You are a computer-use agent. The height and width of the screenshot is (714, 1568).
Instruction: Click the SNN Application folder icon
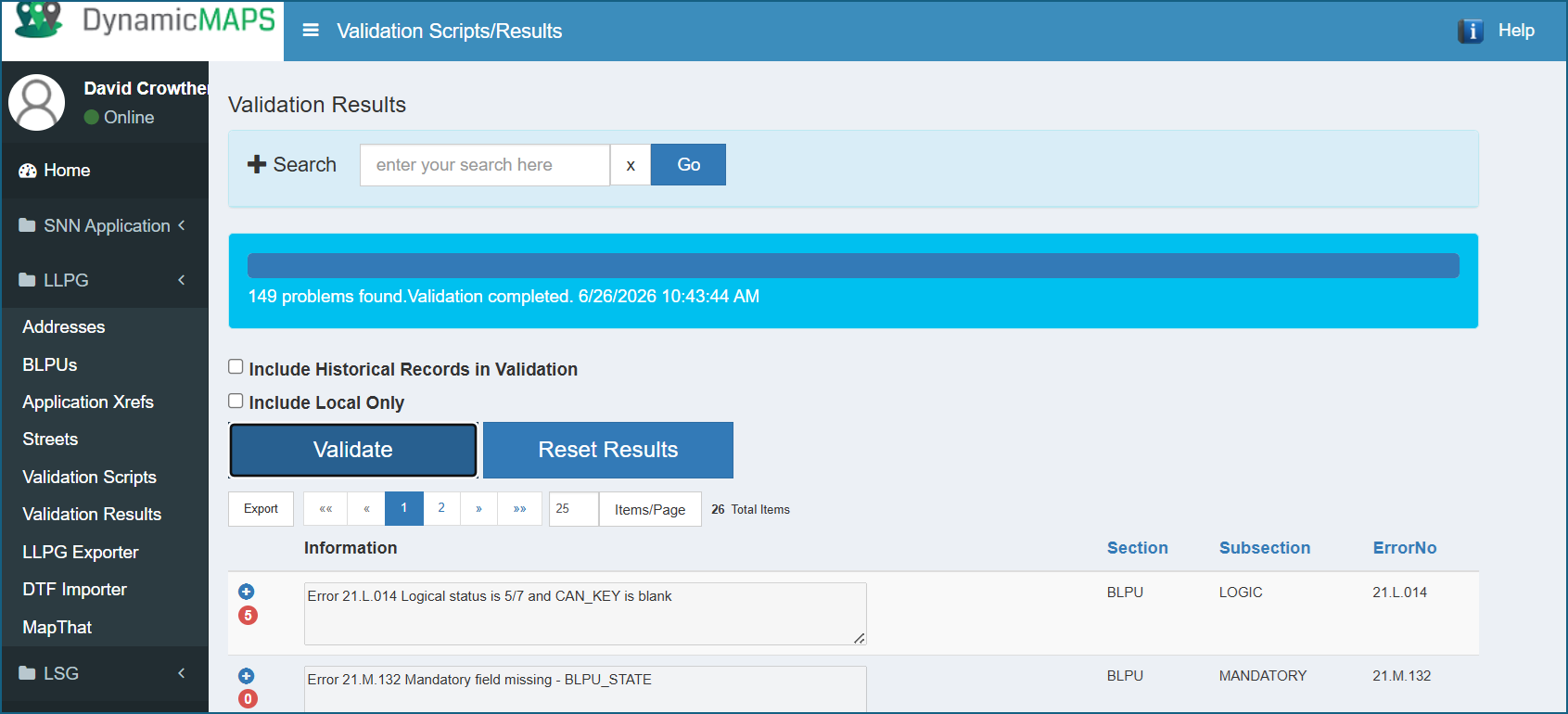(27, 225)
